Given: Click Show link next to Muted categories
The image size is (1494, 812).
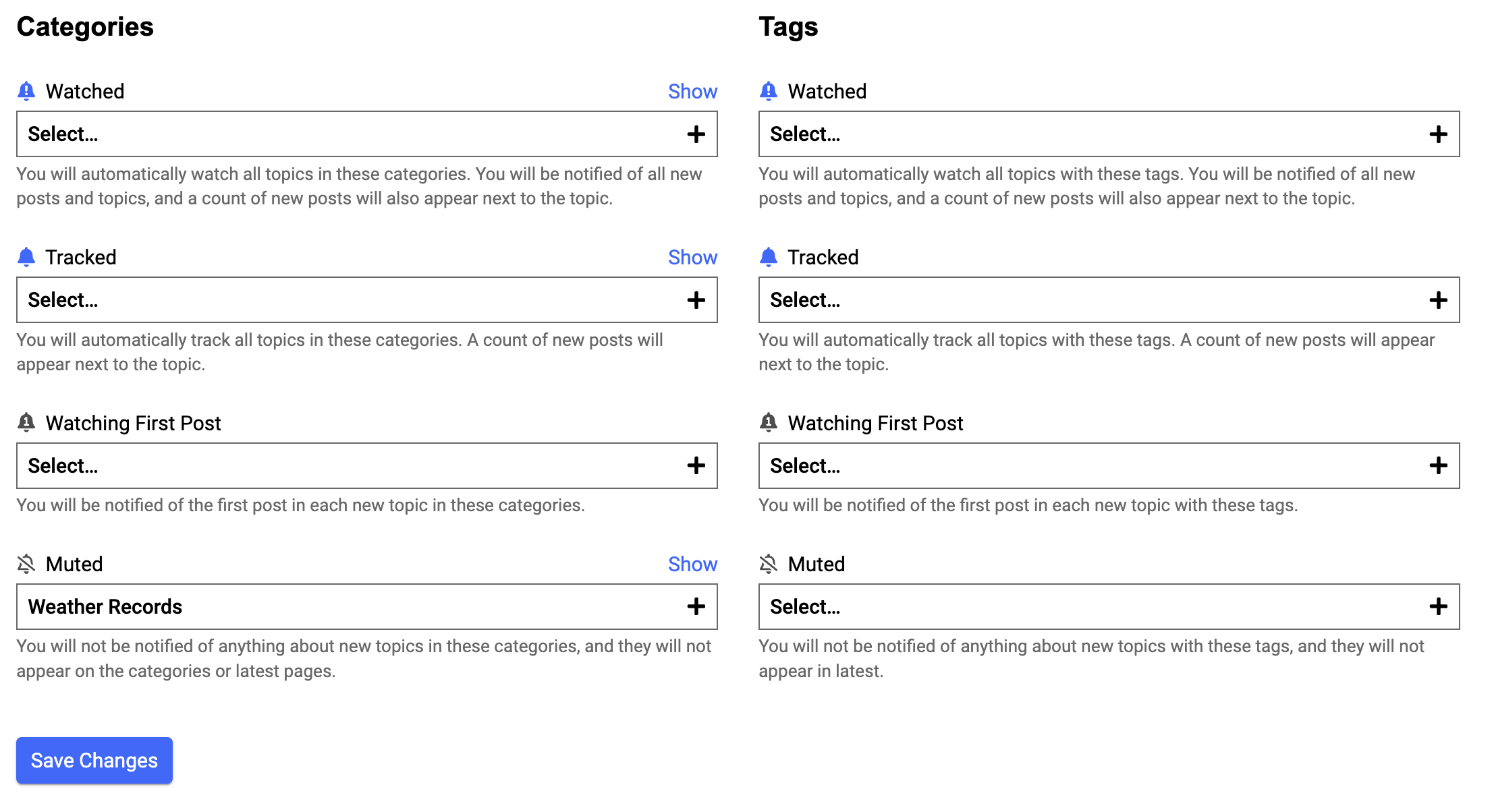Looking at the screenshot, I should (x=692, y=564).
